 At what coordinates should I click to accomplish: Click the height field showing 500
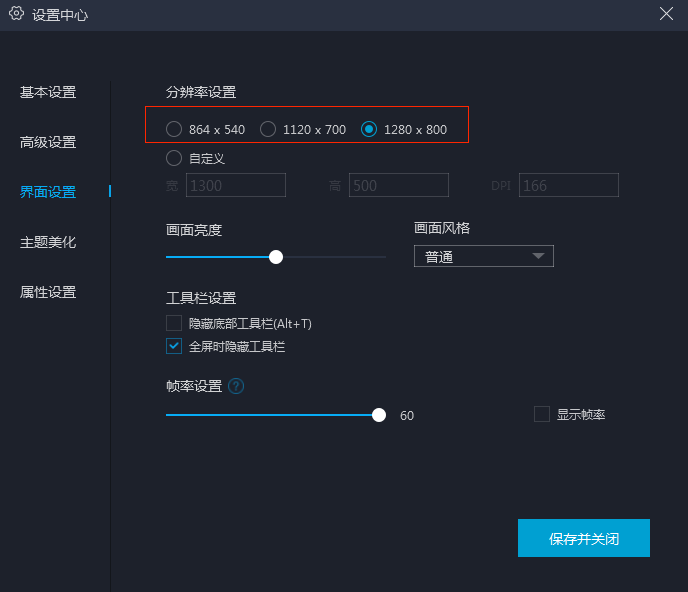399,185
